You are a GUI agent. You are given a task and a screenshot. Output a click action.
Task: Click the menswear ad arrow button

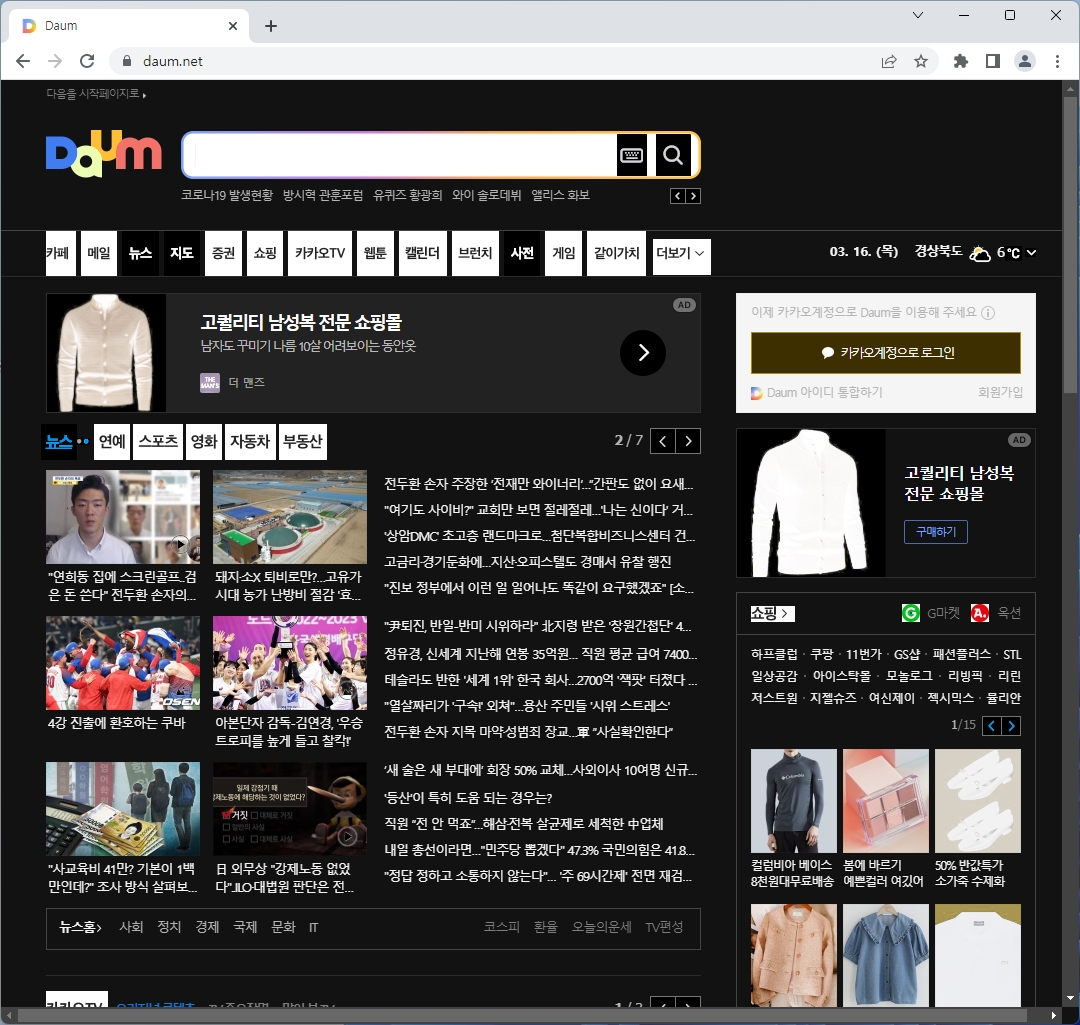pos(643,353)
